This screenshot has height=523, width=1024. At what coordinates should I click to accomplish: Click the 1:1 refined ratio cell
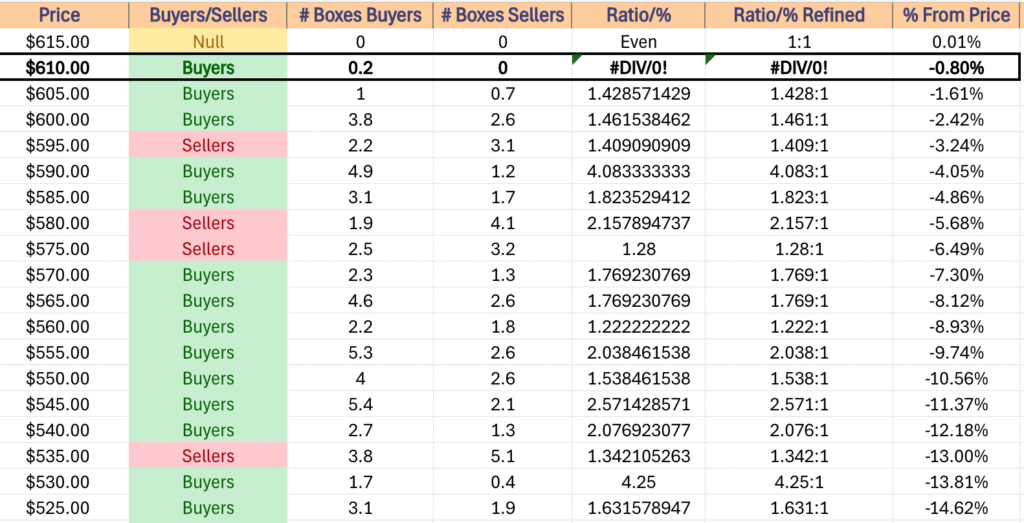[x=799, y=42]
